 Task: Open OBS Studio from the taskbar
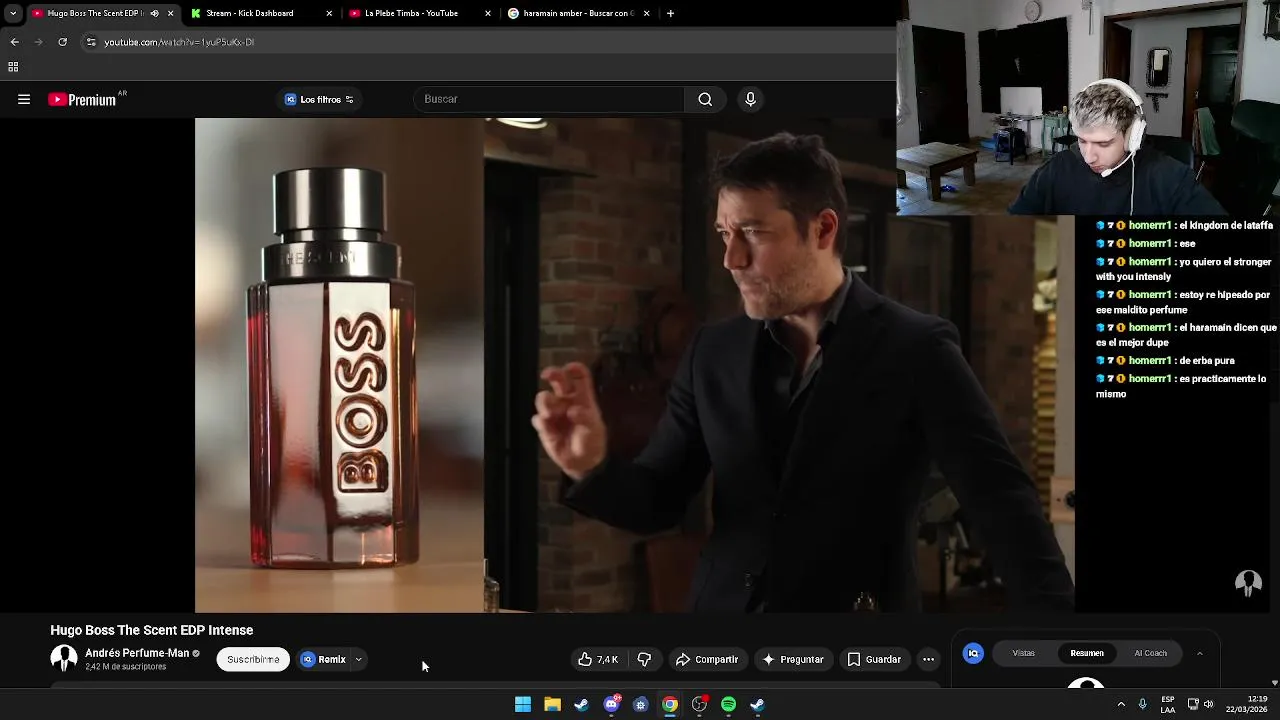[x=699, y=705]
